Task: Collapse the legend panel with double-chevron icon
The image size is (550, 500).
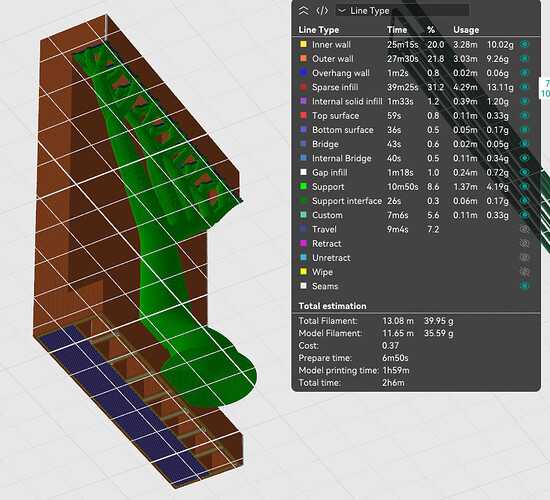Action: pos(303,11)
